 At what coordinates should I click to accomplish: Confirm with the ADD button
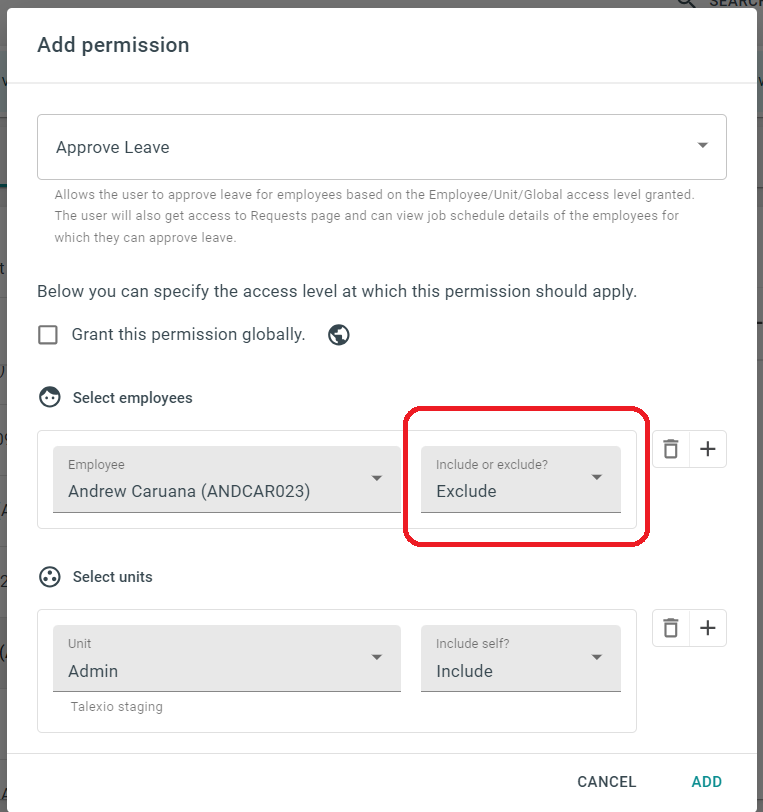[707, 781]
